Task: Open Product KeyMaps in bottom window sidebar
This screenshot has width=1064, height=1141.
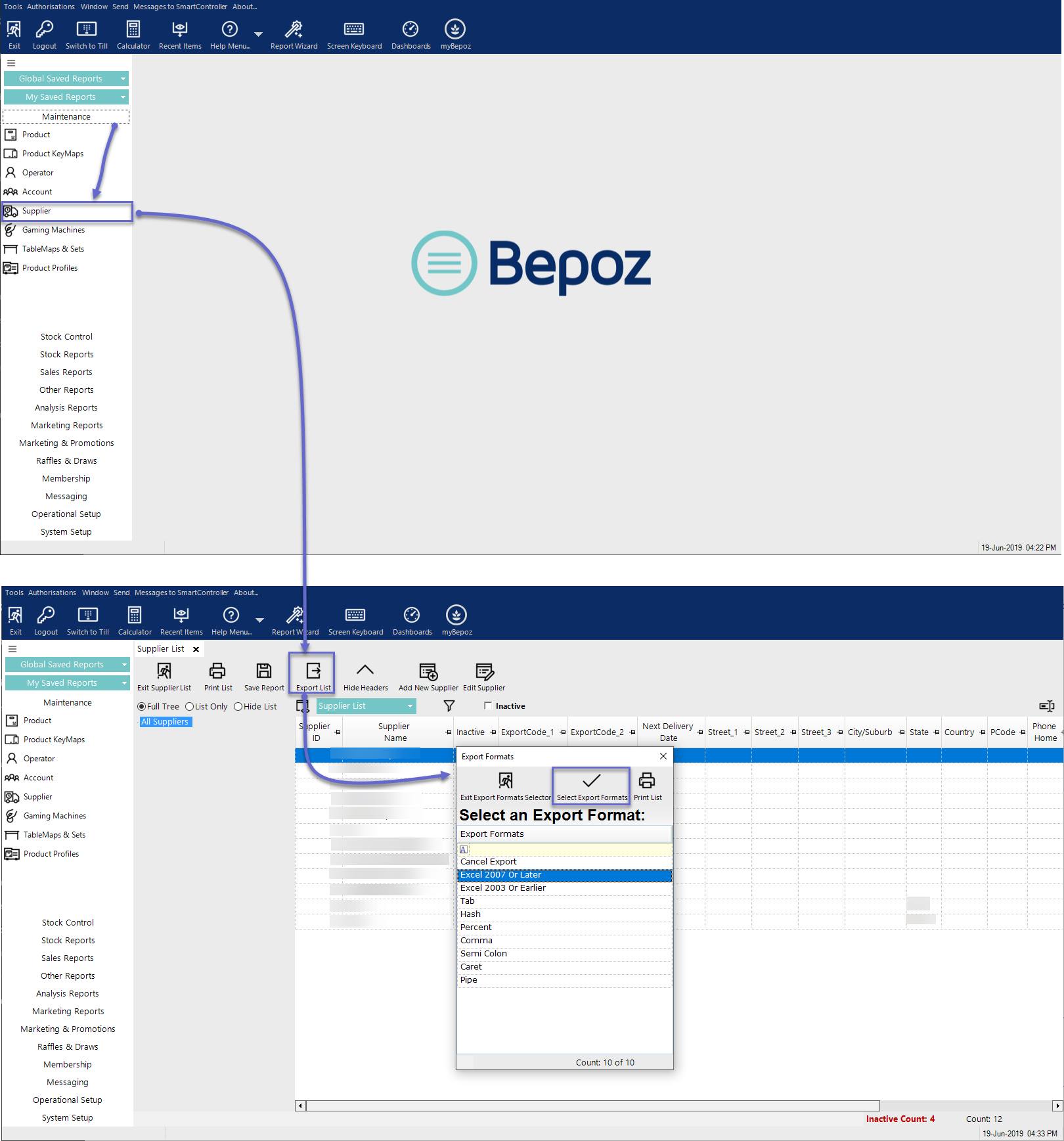Action: coord(54,740)
